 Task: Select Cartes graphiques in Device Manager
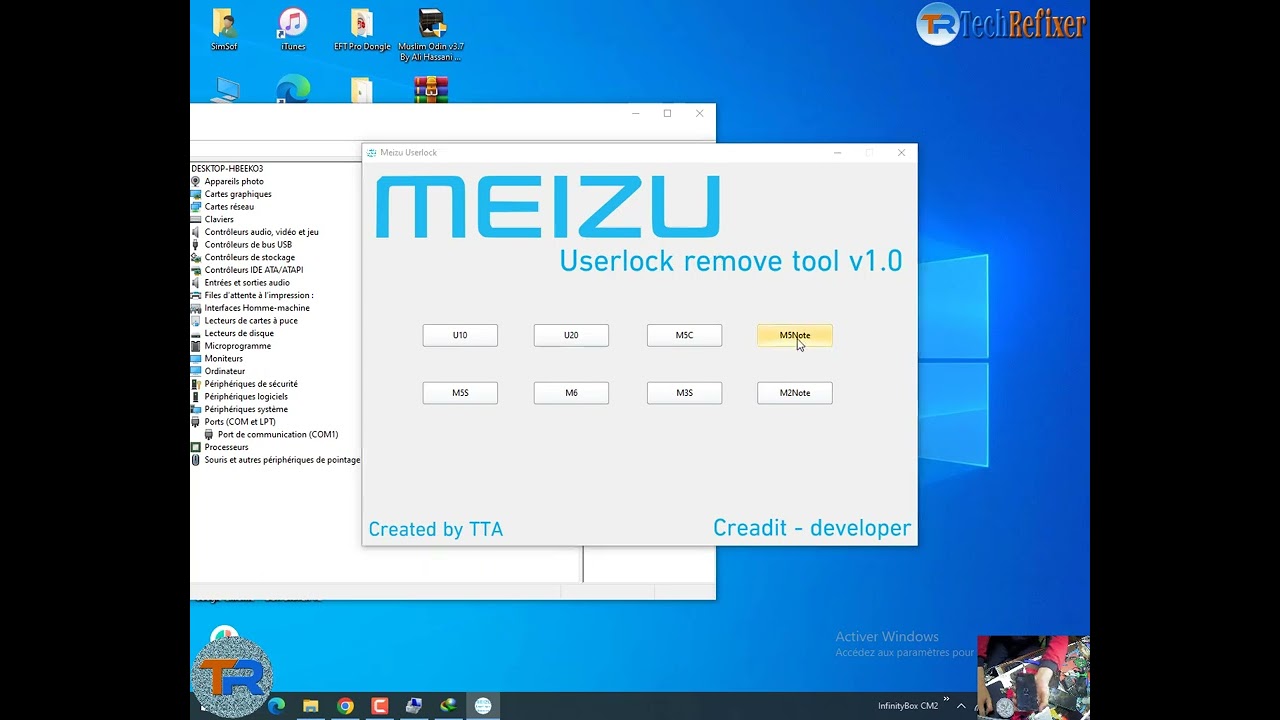coord(238,194)
